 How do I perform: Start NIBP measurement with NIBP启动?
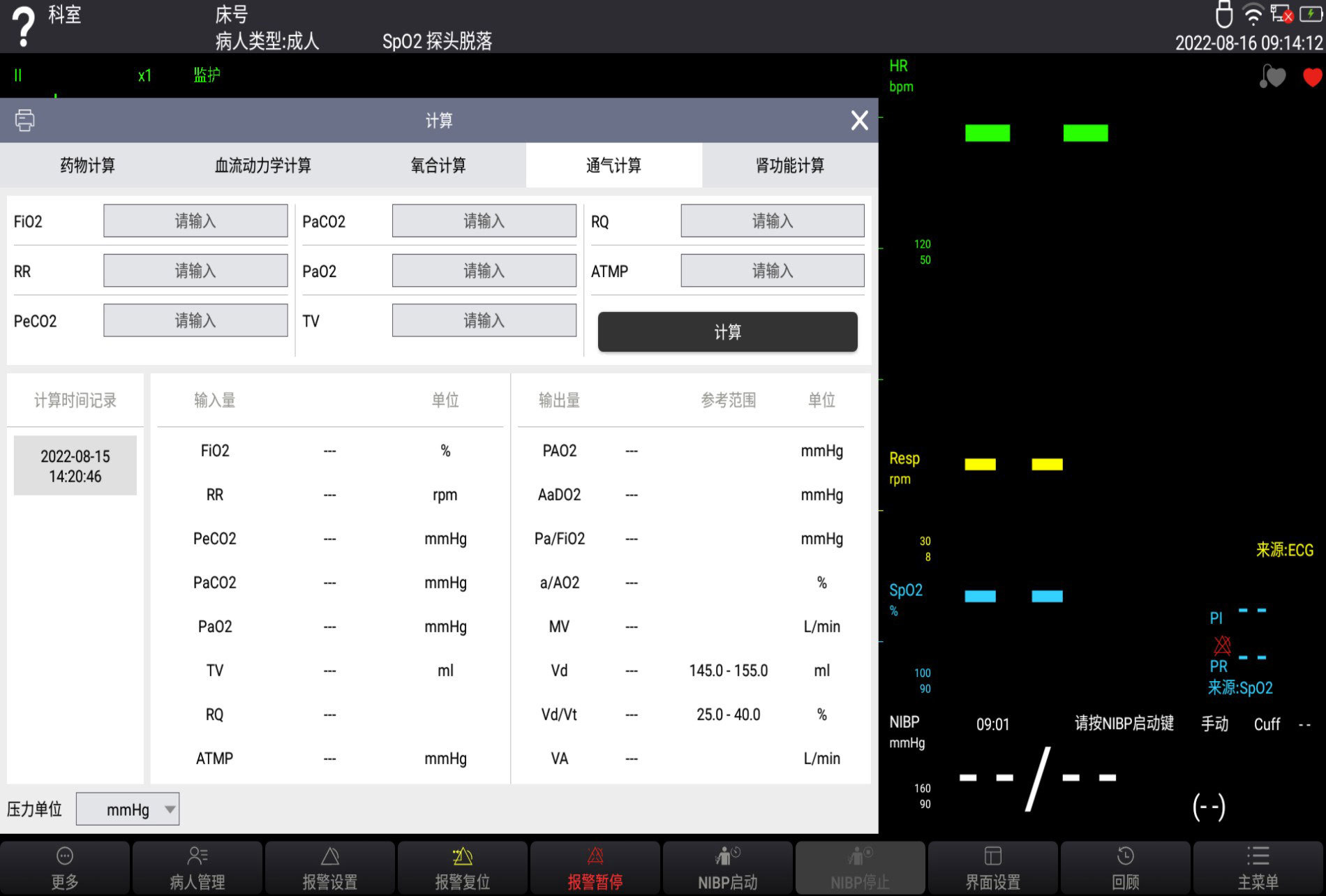click(x=727, y=867)
